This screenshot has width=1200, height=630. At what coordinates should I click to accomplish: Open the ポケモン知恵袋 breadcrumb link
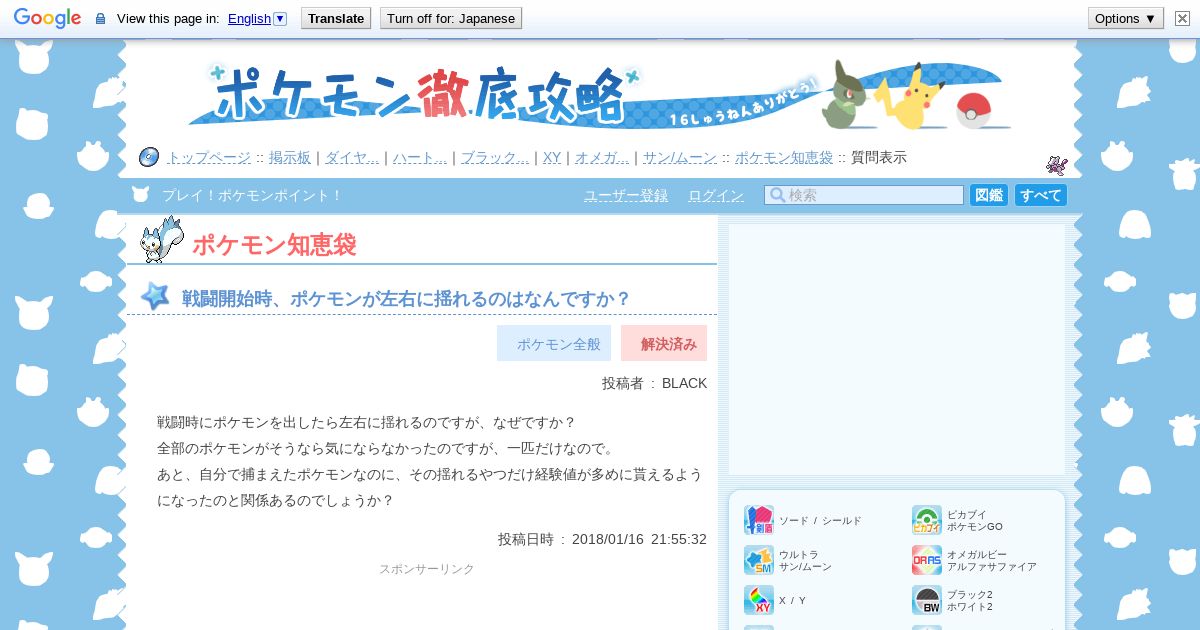pos(784,158)
